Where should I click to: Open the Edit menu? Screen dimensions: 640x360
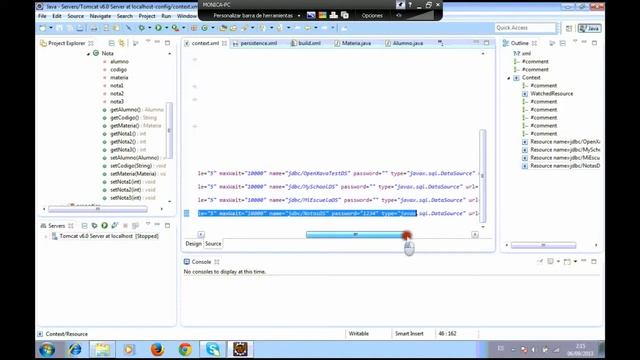pos(57,16)
